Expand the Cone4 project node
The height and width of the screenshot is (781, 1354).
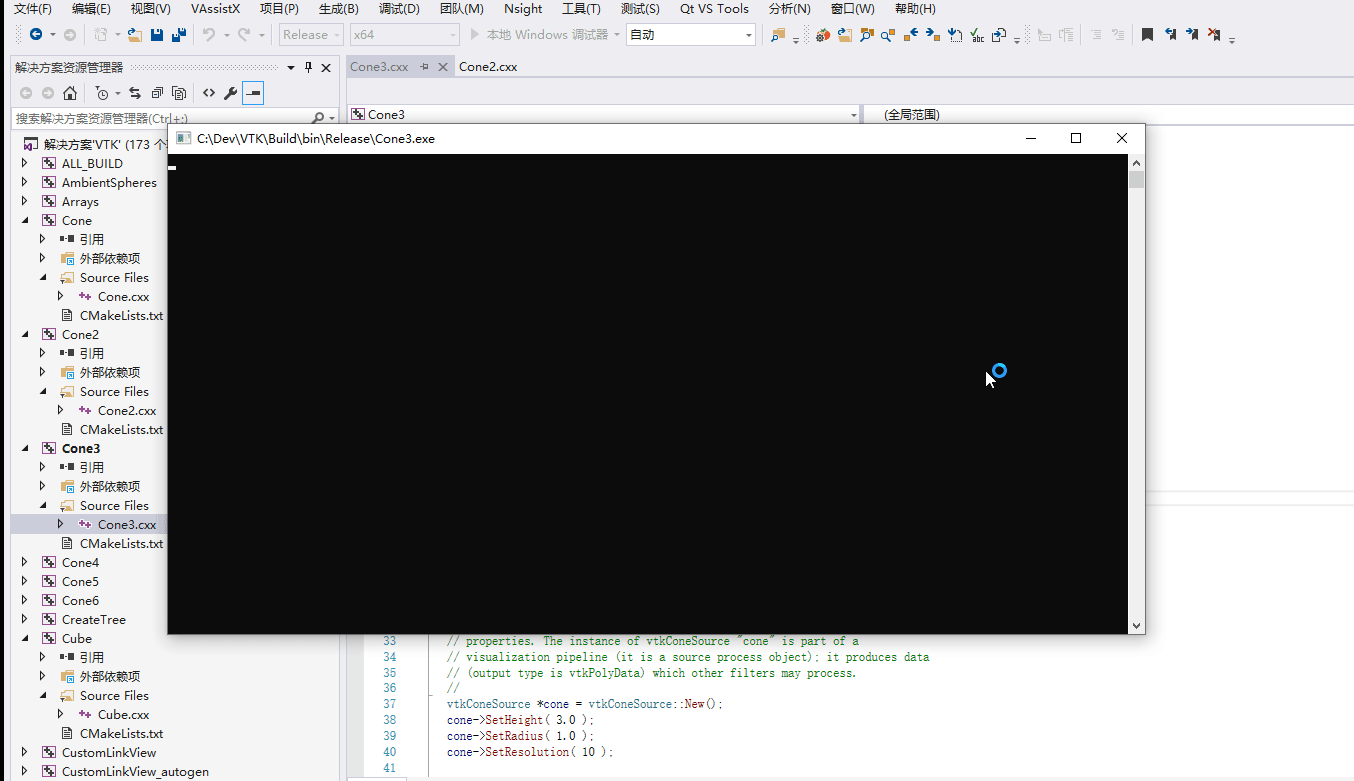click(24, 562)
